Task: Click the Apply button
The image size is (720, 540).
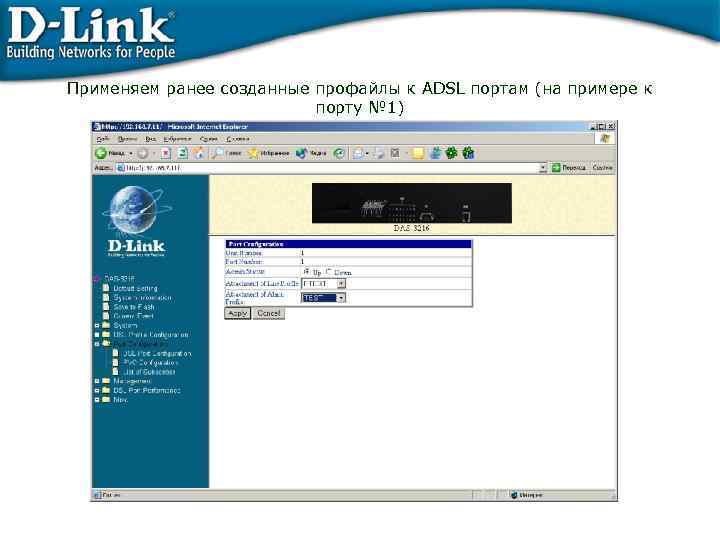Action: 237,313
